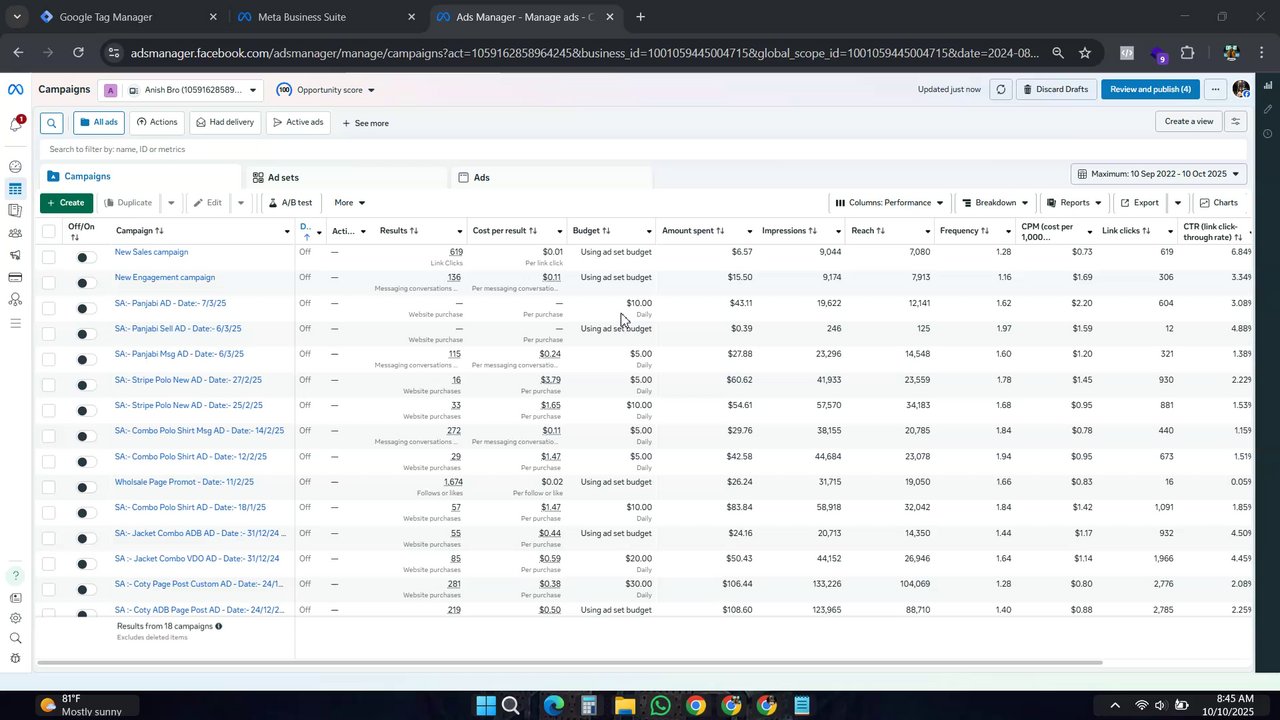1280x720 pixels.
Task: Open the Help question mark icon
Action: point(15,576)
